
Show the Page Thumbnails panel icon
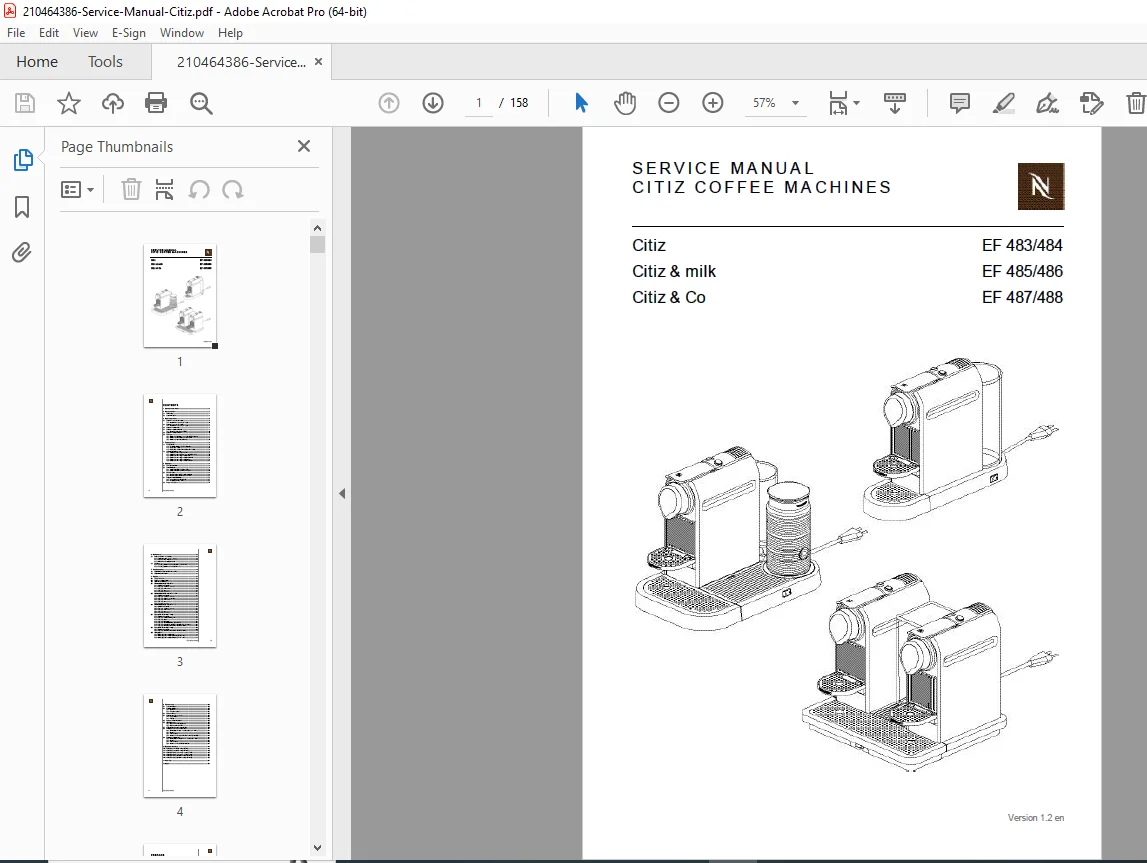point(23,159)
